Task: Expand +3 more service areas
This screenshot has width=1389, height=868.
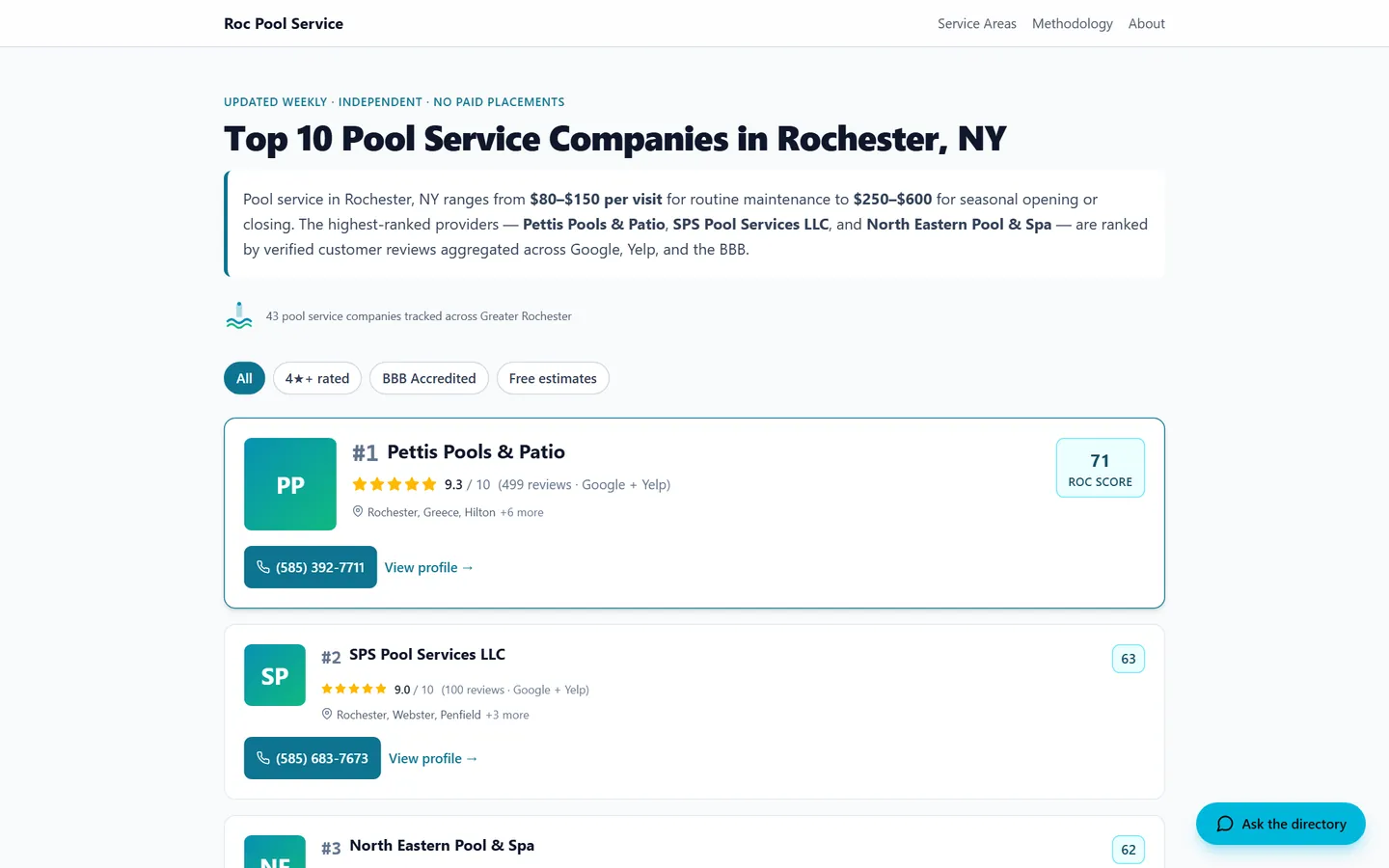Action: pyautogui.click(x=507, y=715)
